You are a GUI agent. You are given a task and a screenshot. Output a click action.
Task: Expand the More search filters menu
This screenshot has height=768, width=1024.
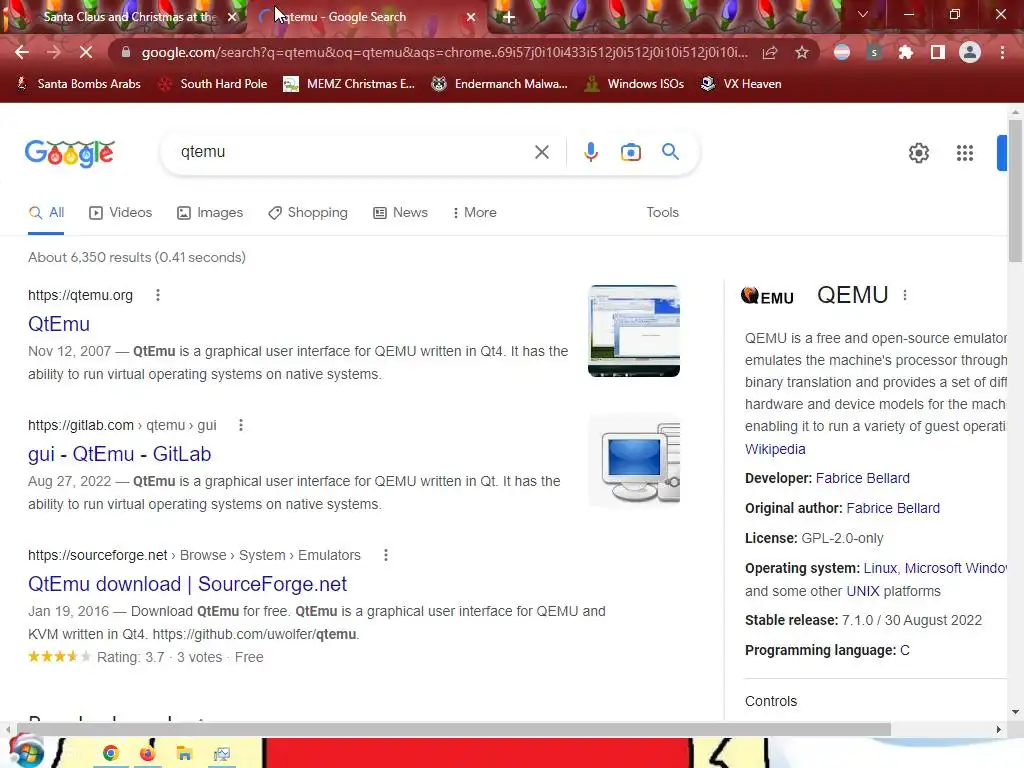click(x=475, y=213)
